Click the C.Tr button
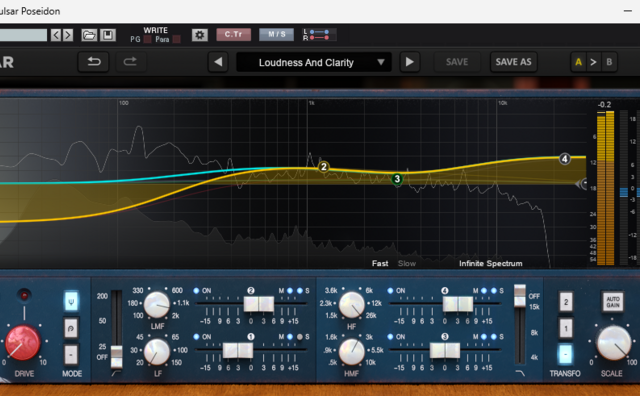This screenshot has height=396, width=640. coord(233,34)
